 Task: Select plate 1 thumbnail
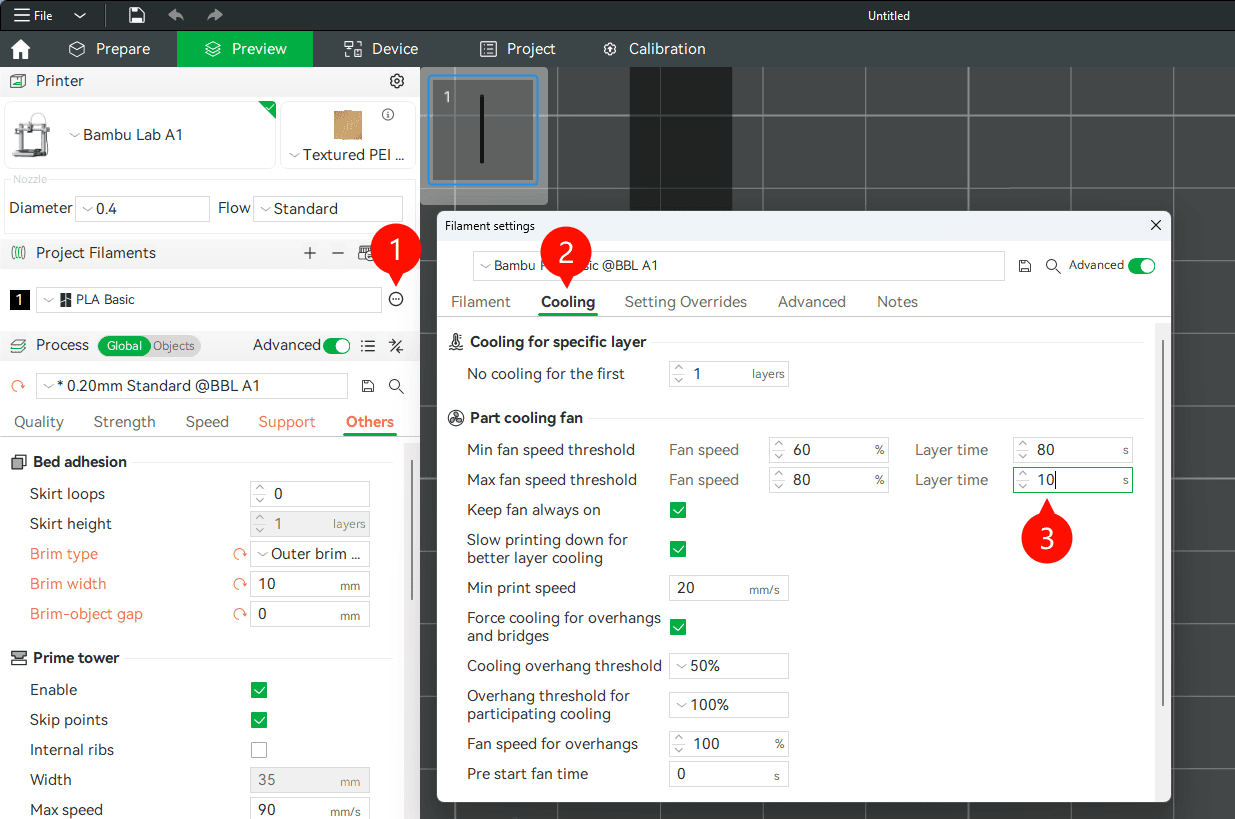(482, 128)
